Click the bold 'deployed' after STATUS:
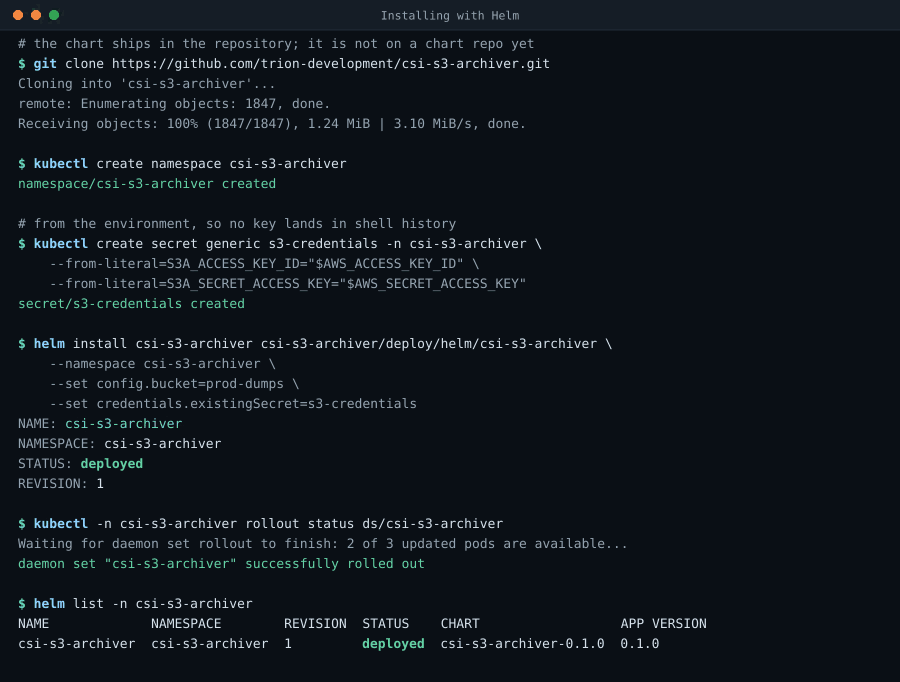900x682 pixels. coord(112,464)
